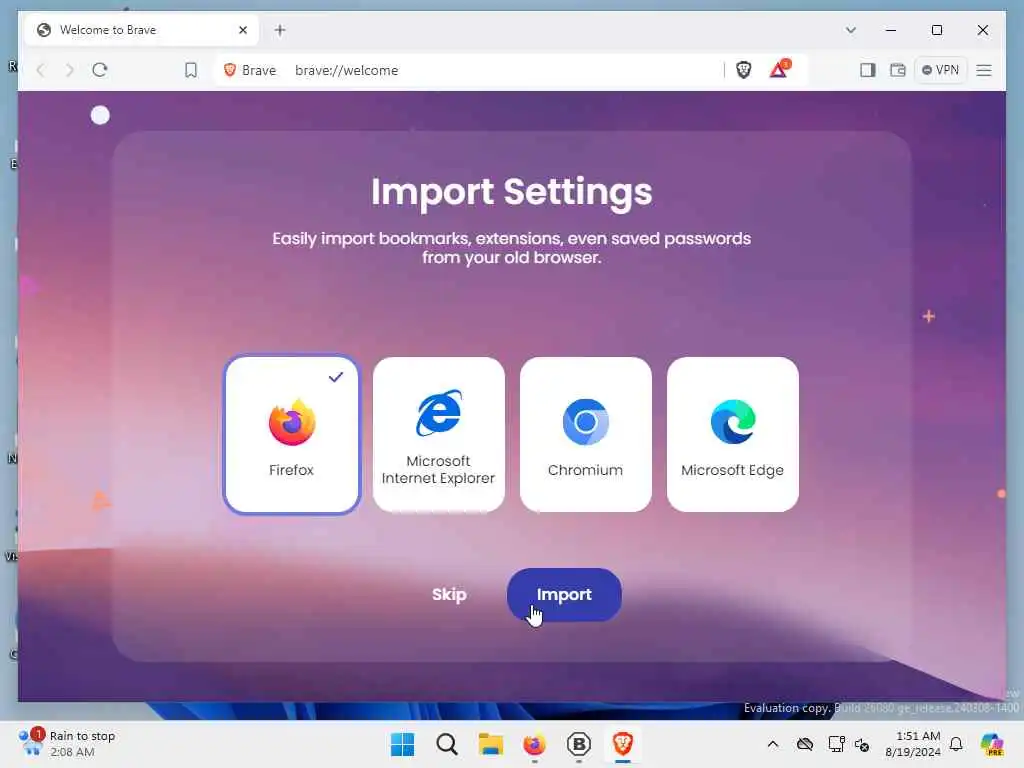This screenshot has width=1024, height=768.
Task: Bookmark this page with bookmark icon
Action: (x=191, y=70)
